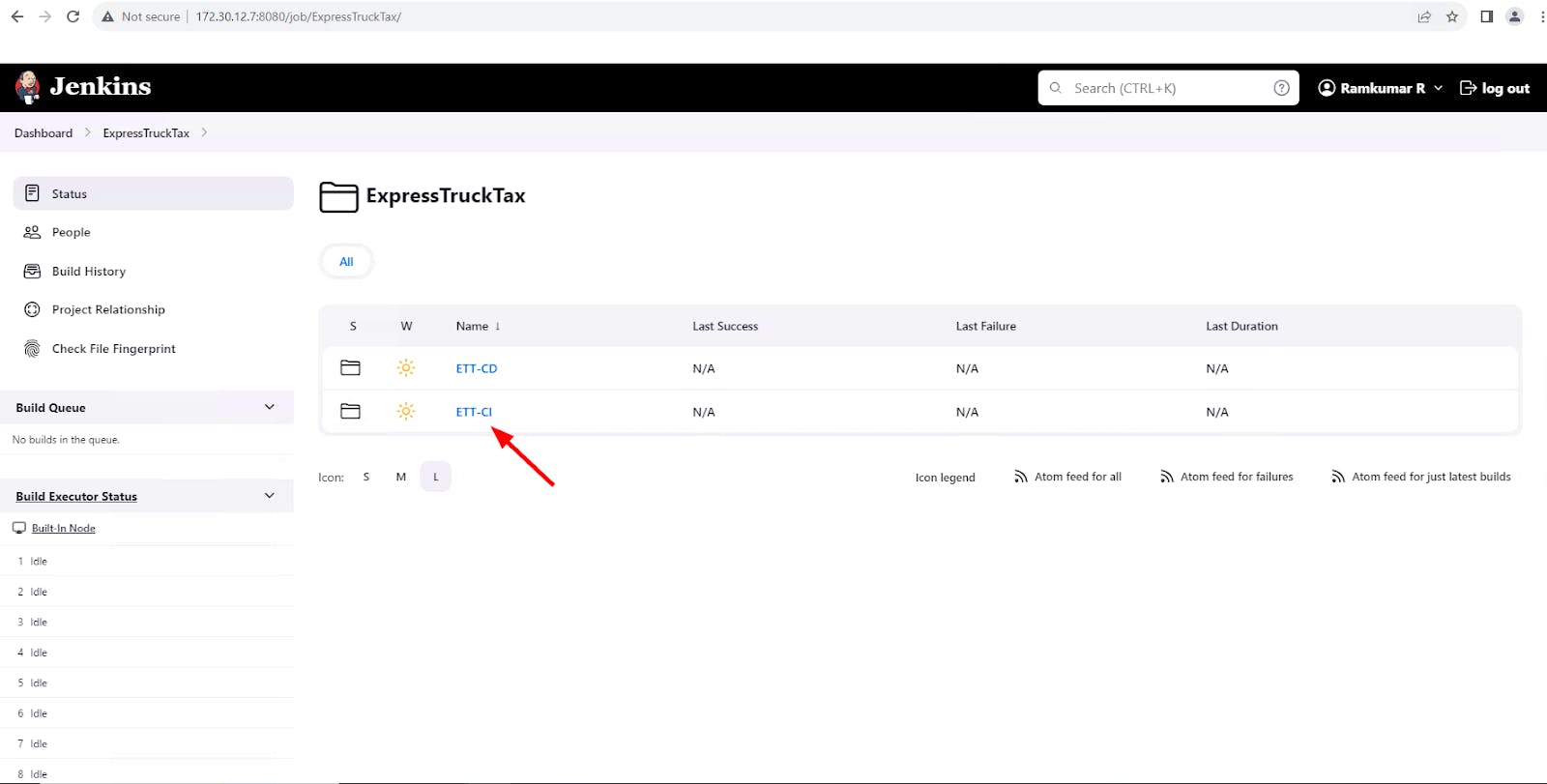1547x784 pixels.
Task: Click the Build Executor Status link
Action: pos(76,496)
